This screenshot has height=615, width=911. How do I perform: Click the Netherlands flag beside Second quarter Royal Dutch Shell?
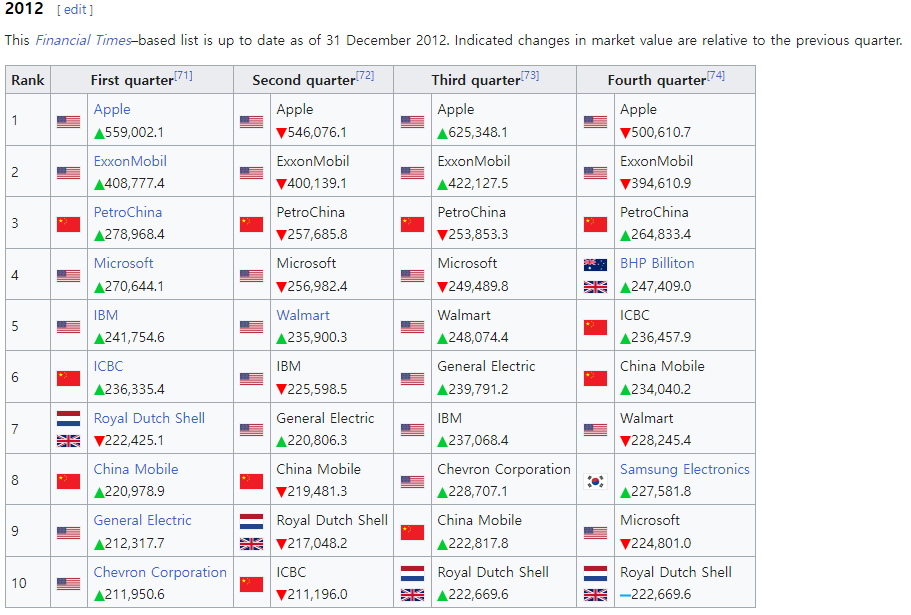point(252,522)
